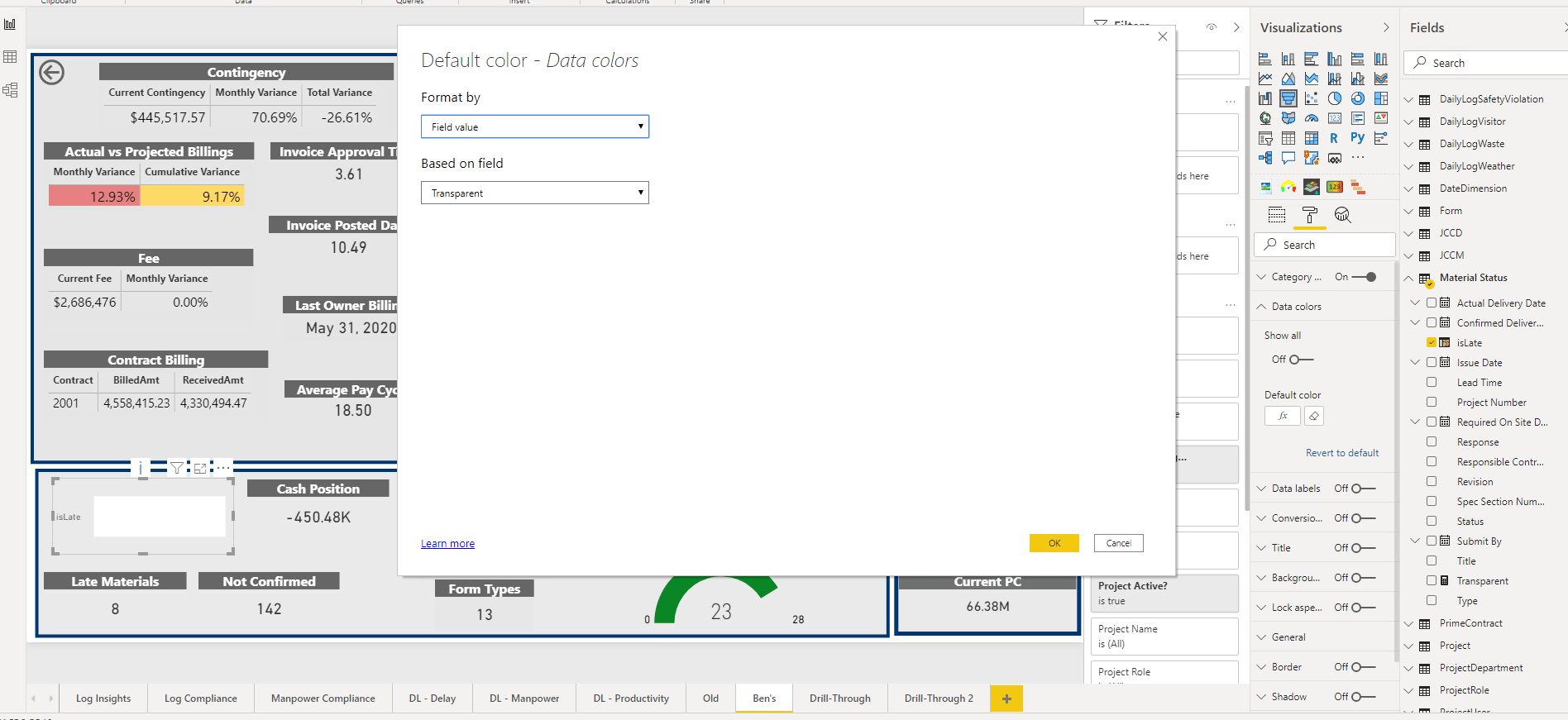Select the treemap visualization

[x=1381, y=98]
